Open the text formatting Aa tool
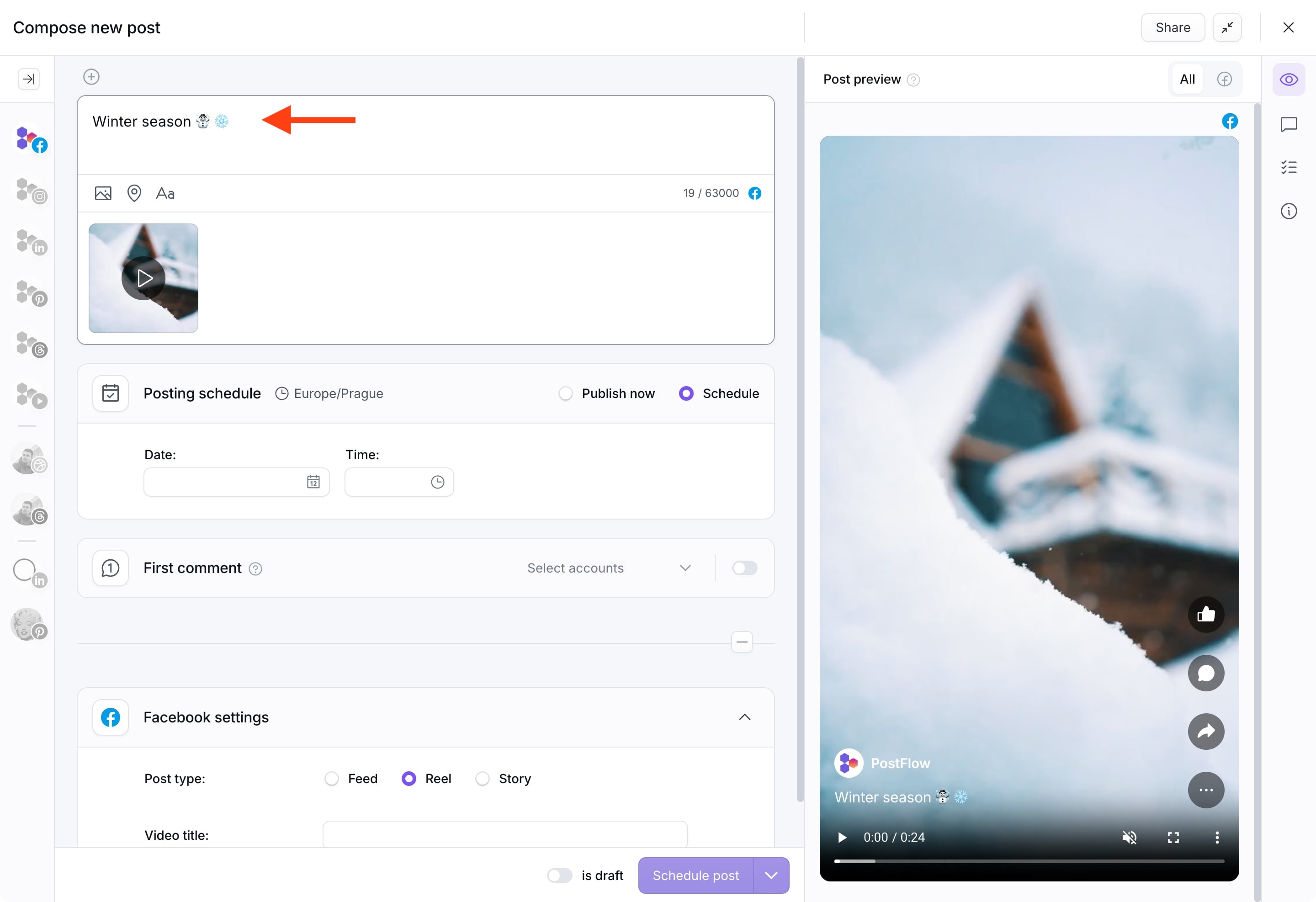1316x902 pixels. 165,194
